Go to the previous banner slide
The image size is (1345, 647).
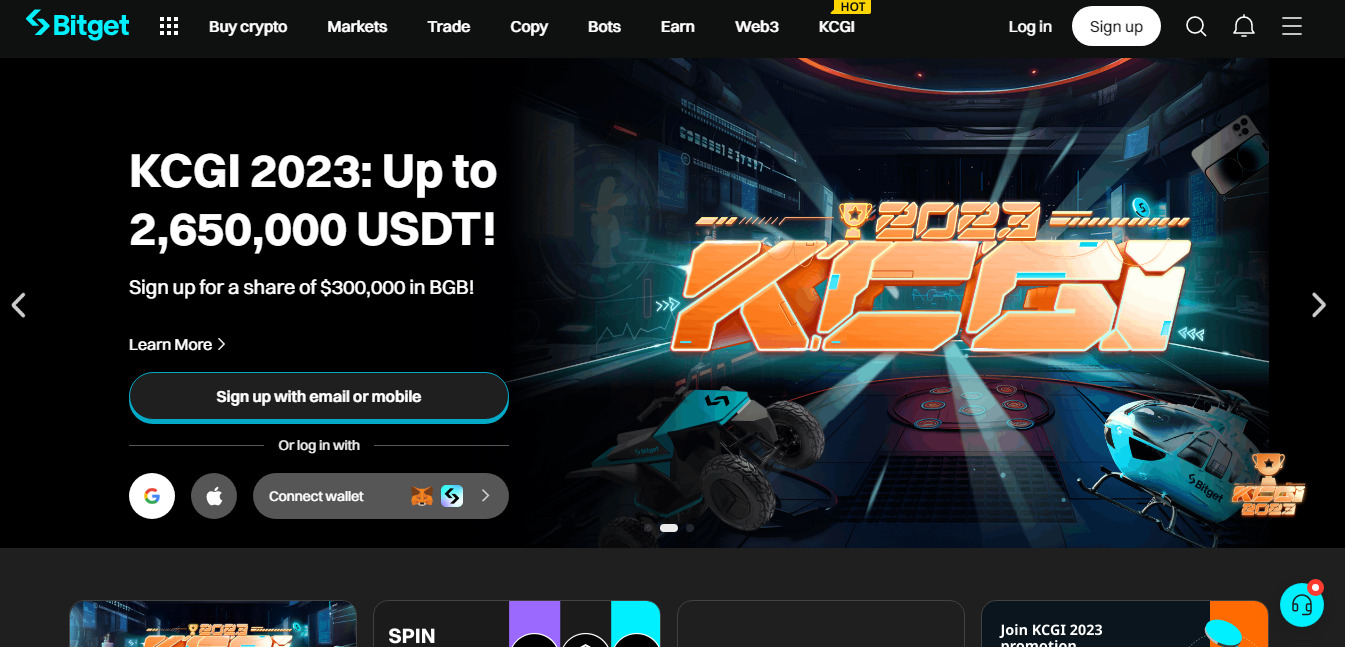[x=18, y=305]
